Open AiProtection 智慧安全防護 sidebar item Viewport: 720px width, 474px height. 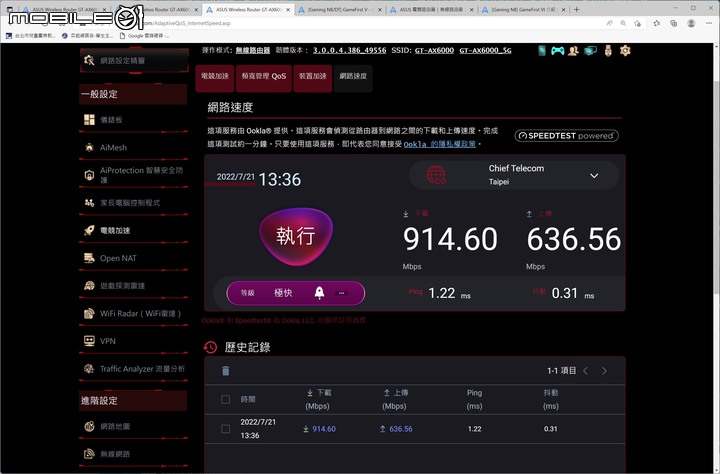(134, 175)
